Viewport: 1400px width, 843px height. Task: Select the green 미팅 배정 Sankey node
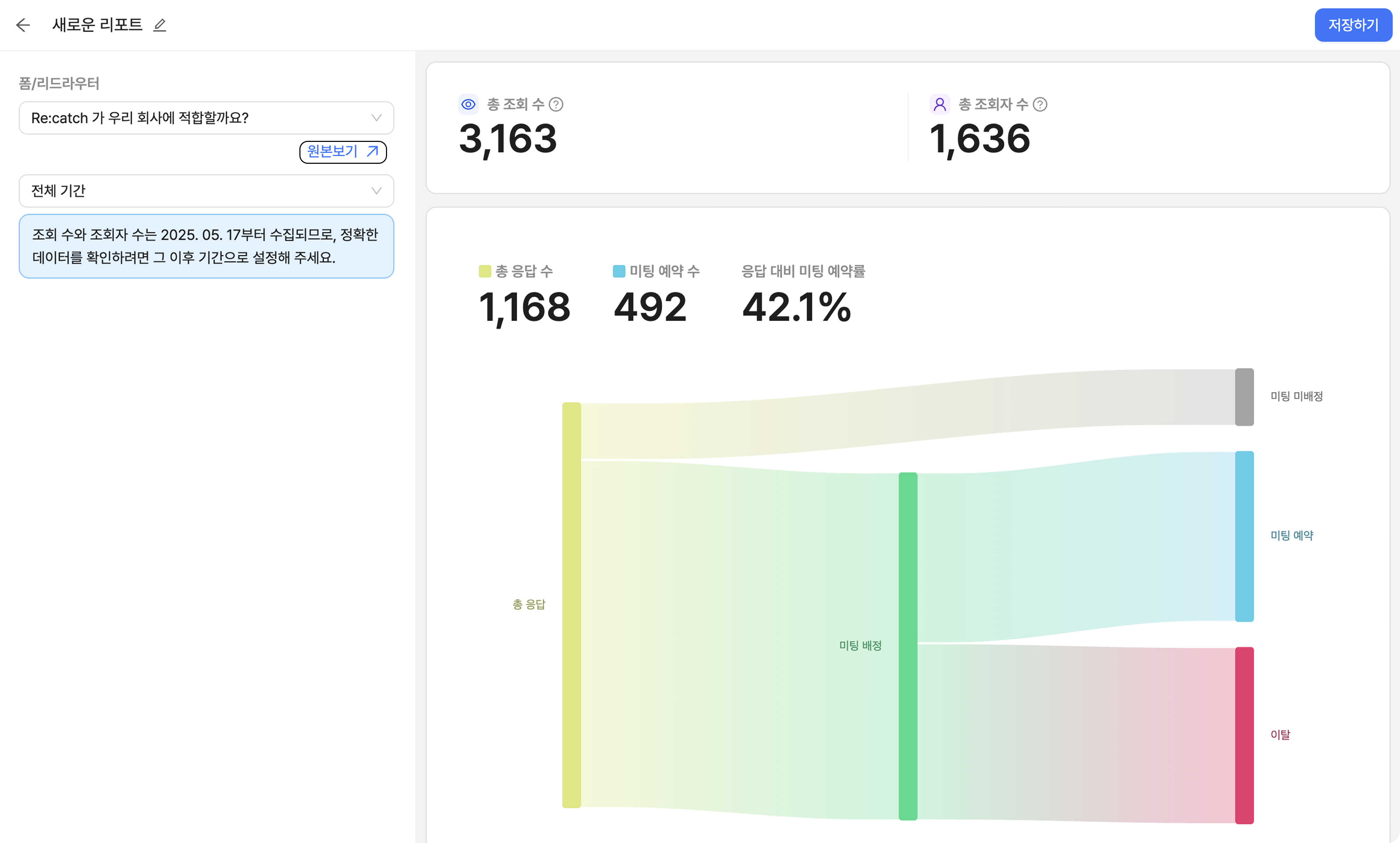(x=908, y=646)
